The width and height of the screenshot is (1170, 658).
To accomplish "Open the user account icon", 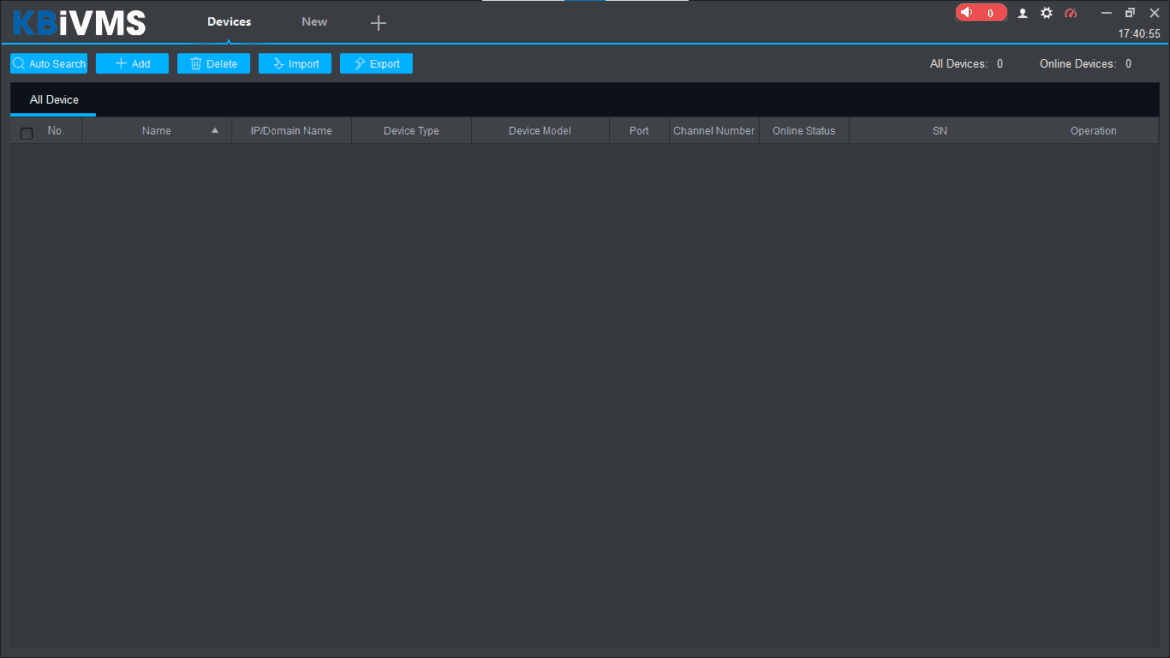I will pos(1022,13).
